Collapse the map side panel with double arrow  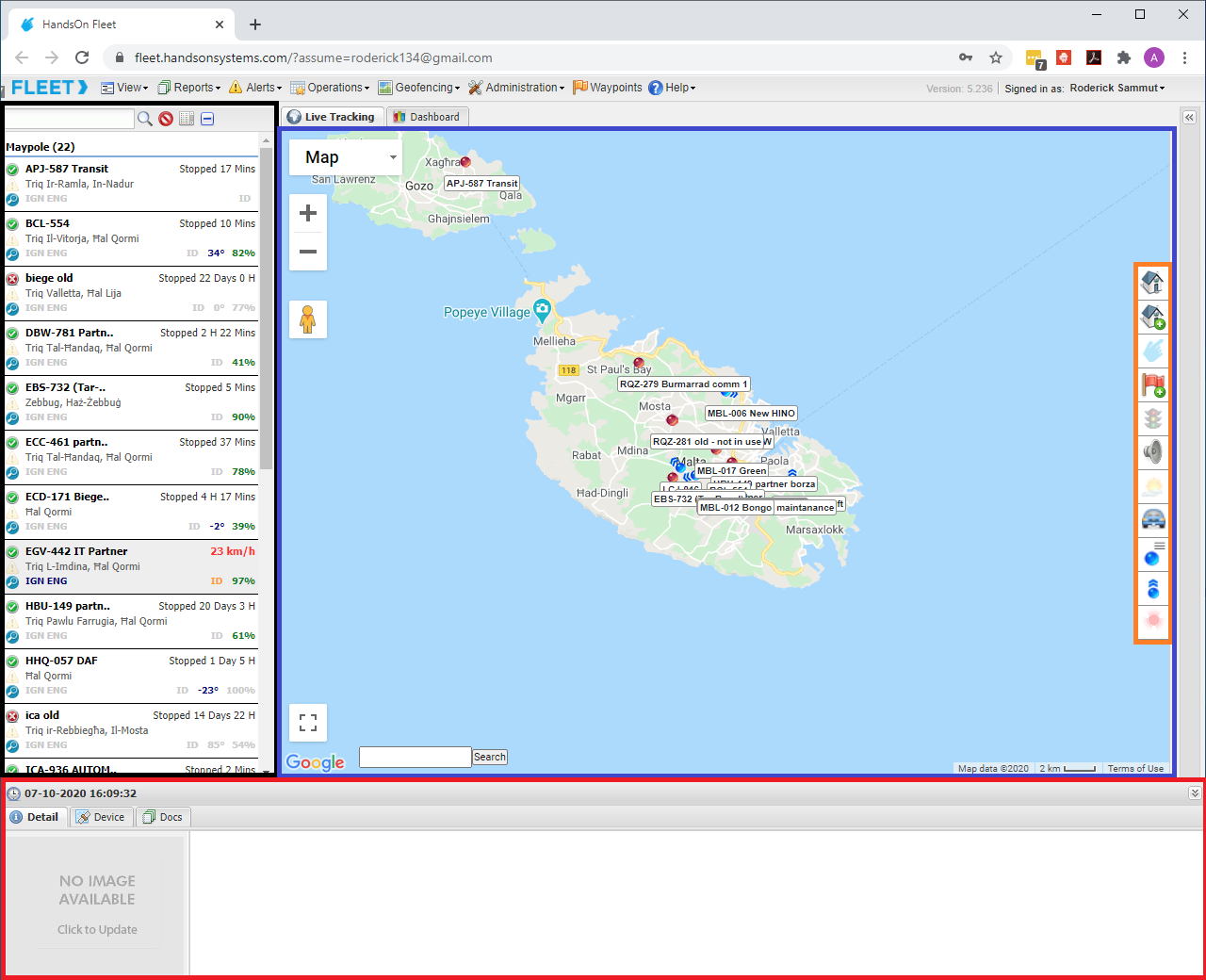(1189, 118)
